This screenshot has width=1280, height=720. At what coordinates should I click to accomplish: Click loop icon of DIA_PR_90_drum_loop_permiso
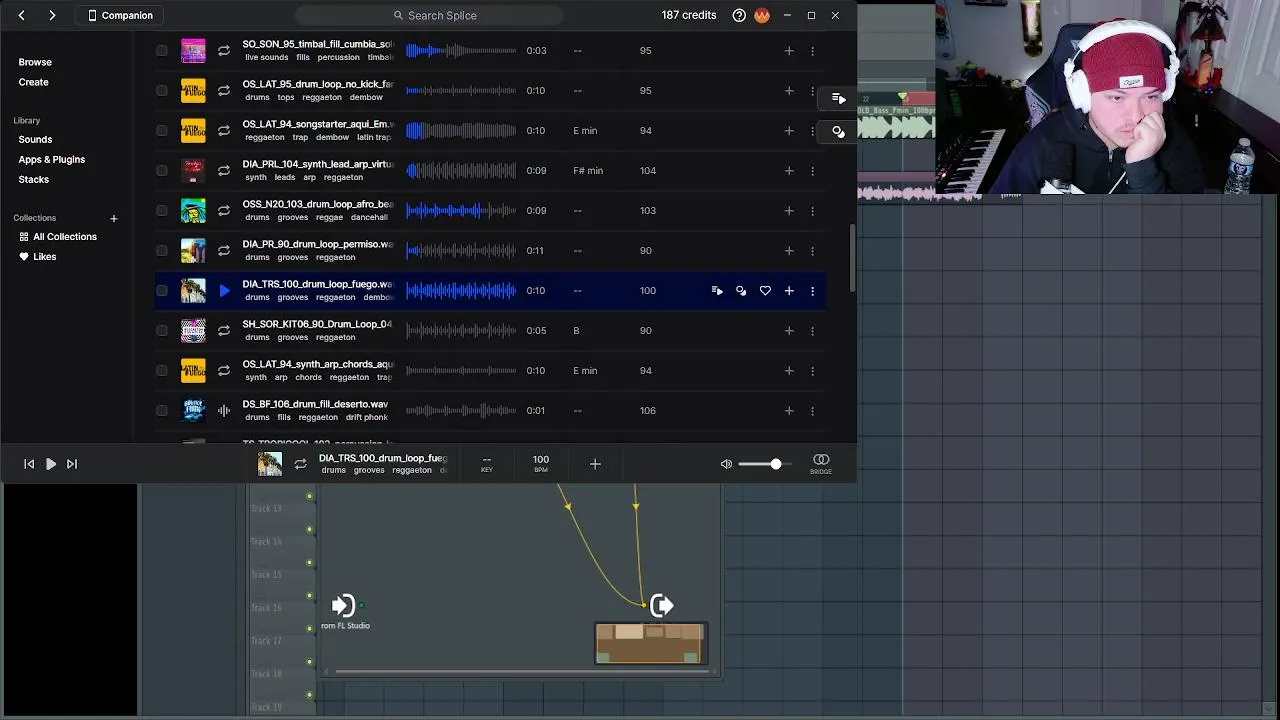pos(224,251)
